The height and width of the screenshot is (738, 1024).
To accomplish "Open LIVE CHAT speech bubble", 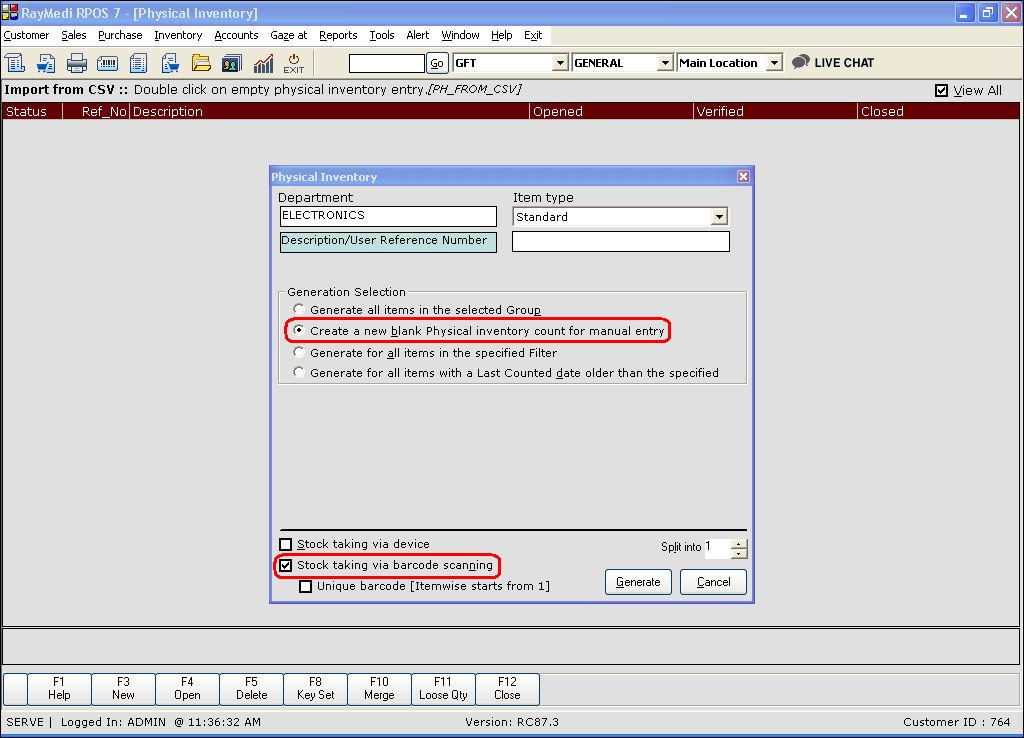I will pos(833,63).
